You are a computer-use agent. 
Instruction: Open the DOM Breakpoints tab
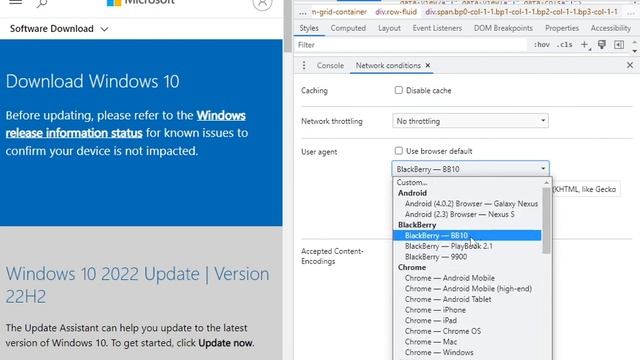click(503, 28)
